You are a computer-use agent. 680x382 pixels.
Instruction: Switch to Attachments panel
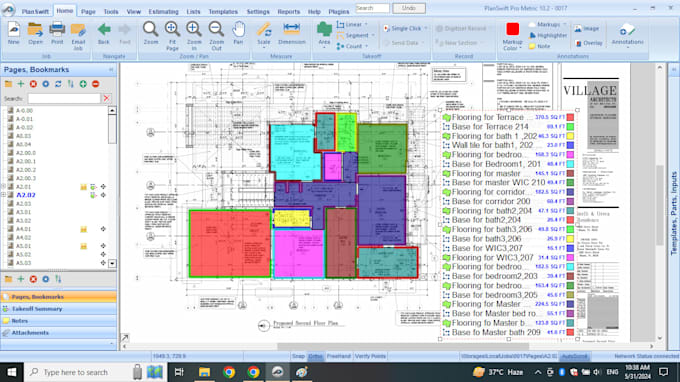[59, 333]
